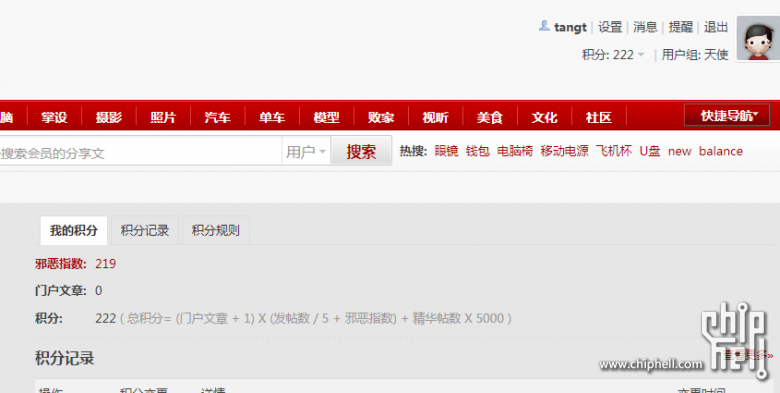Go to the 社区 navigation section
Image resolution: width=780 pixels, height=393 pixels.
(x=598, y=117)
